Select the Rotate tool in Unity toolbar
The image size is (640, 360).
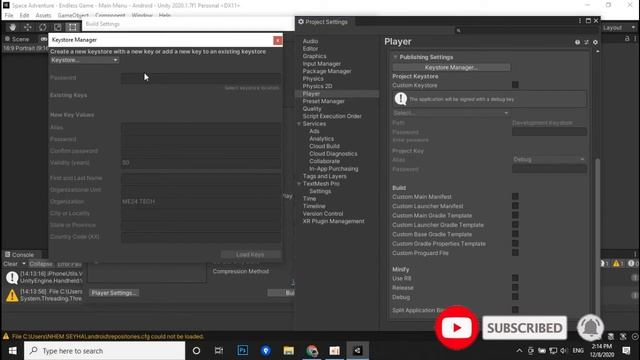43,27
